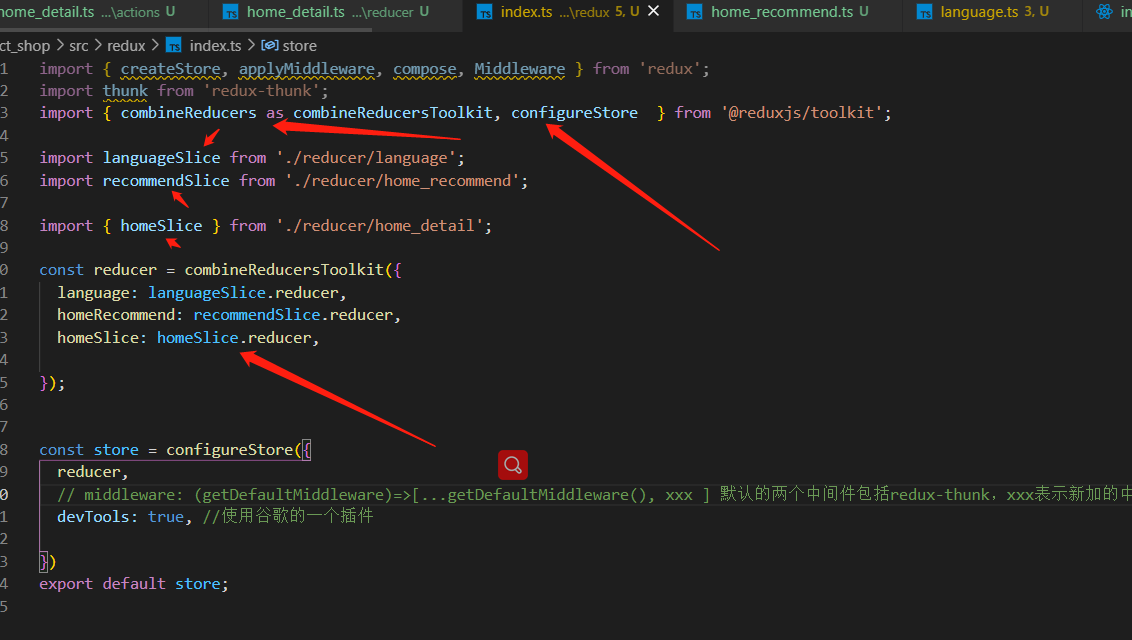
Task: Click the createStore import identifier
Action: (x=170, y=69)
